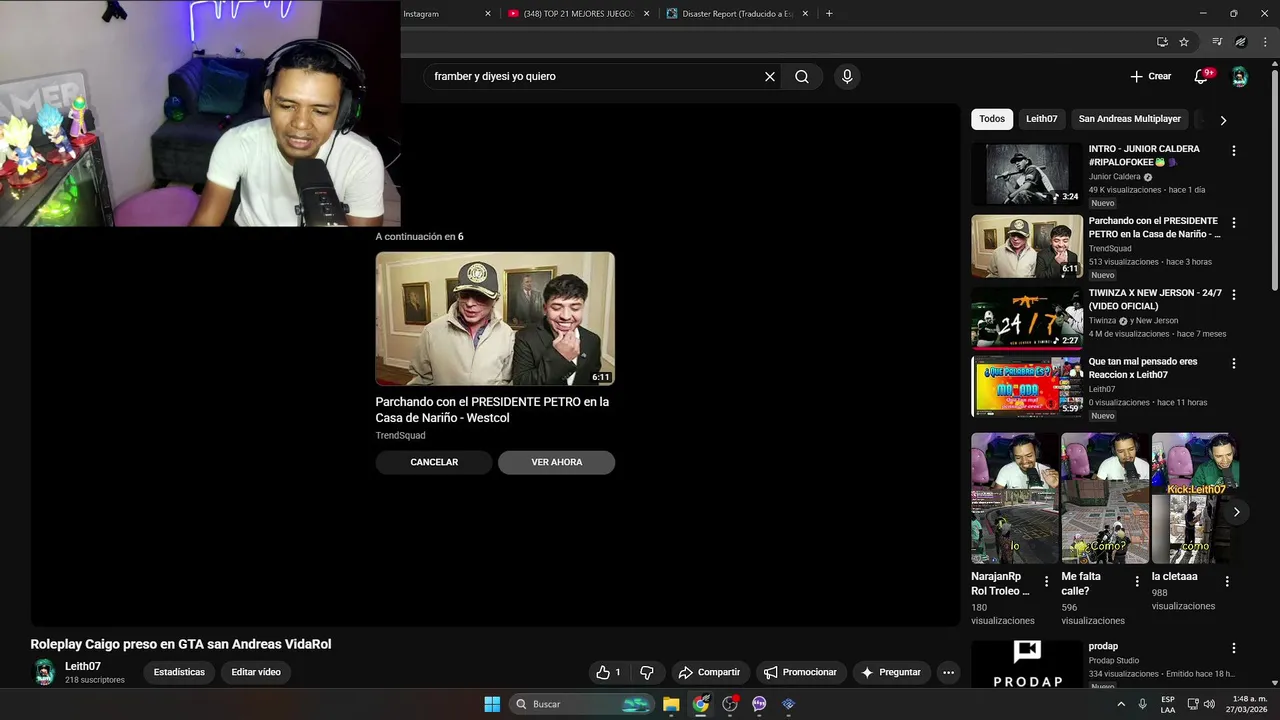Screen dimensions: 1280x720
Task: Open the NarajanRp Rol Troleo short
Action: click(1014, 498)
